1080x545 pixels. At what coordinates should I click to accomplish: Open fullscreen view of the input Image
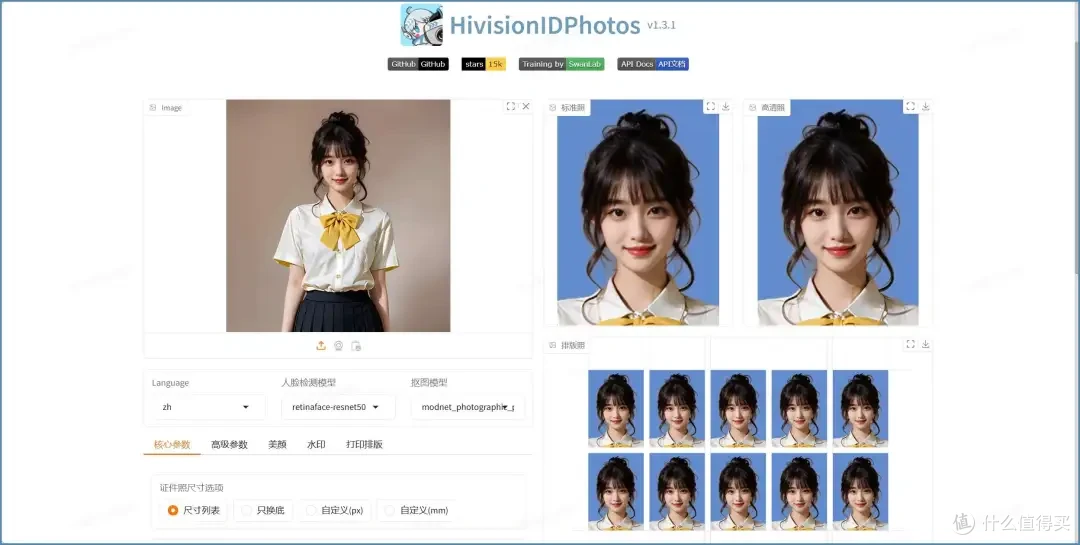[510, 106]
